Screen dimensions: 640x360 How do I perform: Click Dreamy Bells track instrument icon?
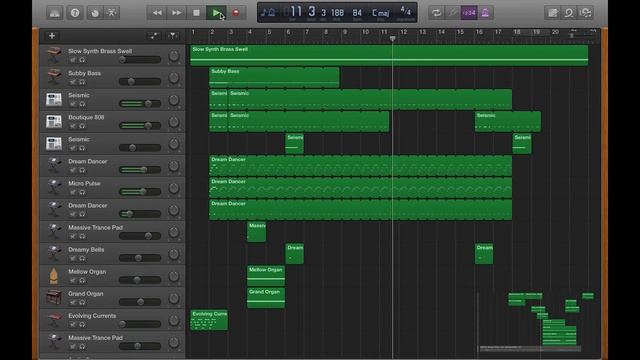[54, 253]
